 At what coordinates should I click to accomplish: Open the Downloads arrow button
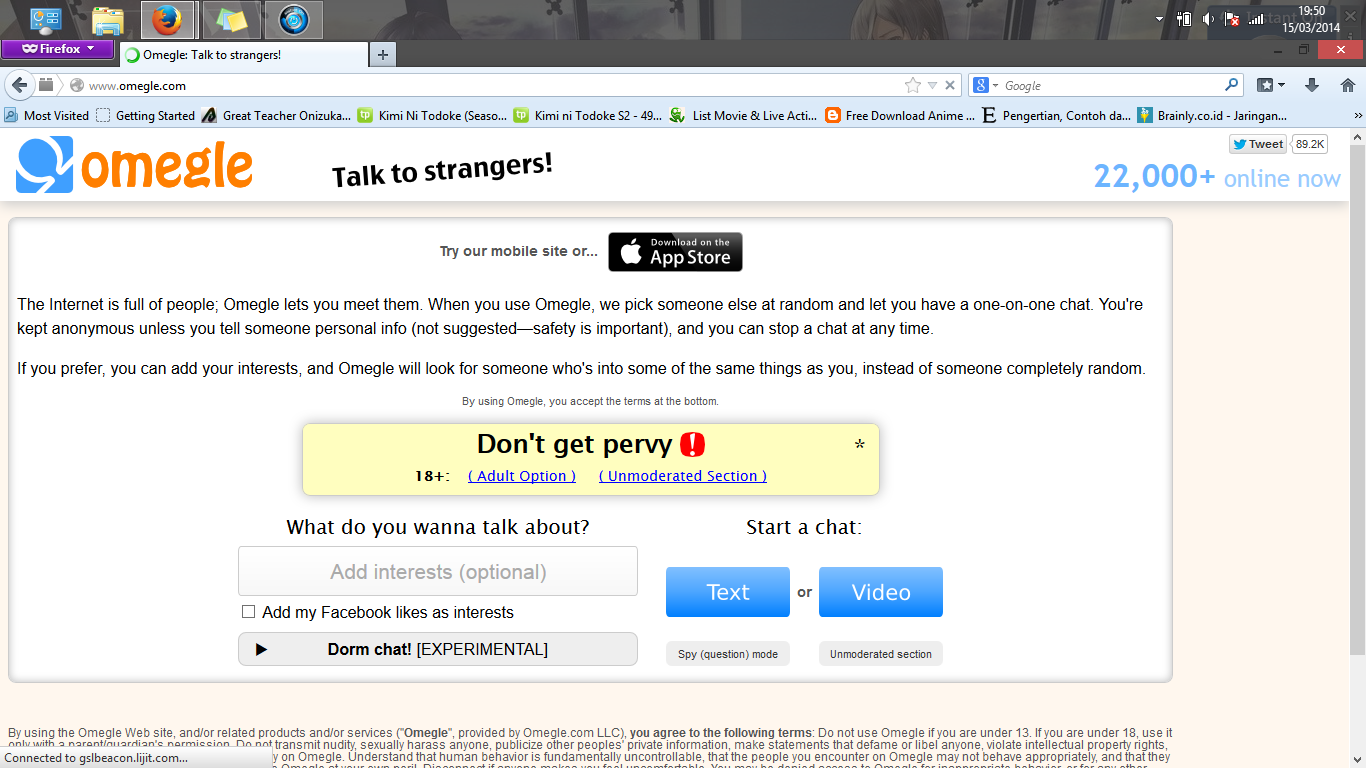1312,85
